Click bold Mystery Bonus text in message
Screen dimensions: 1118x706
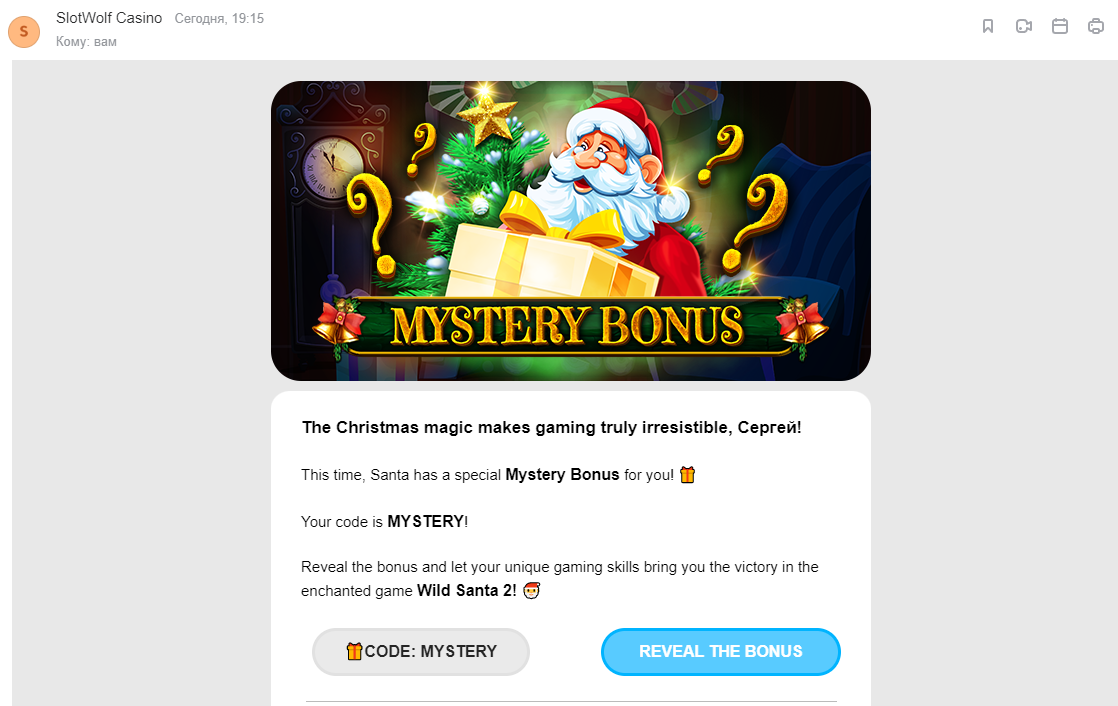pos(562,474)
